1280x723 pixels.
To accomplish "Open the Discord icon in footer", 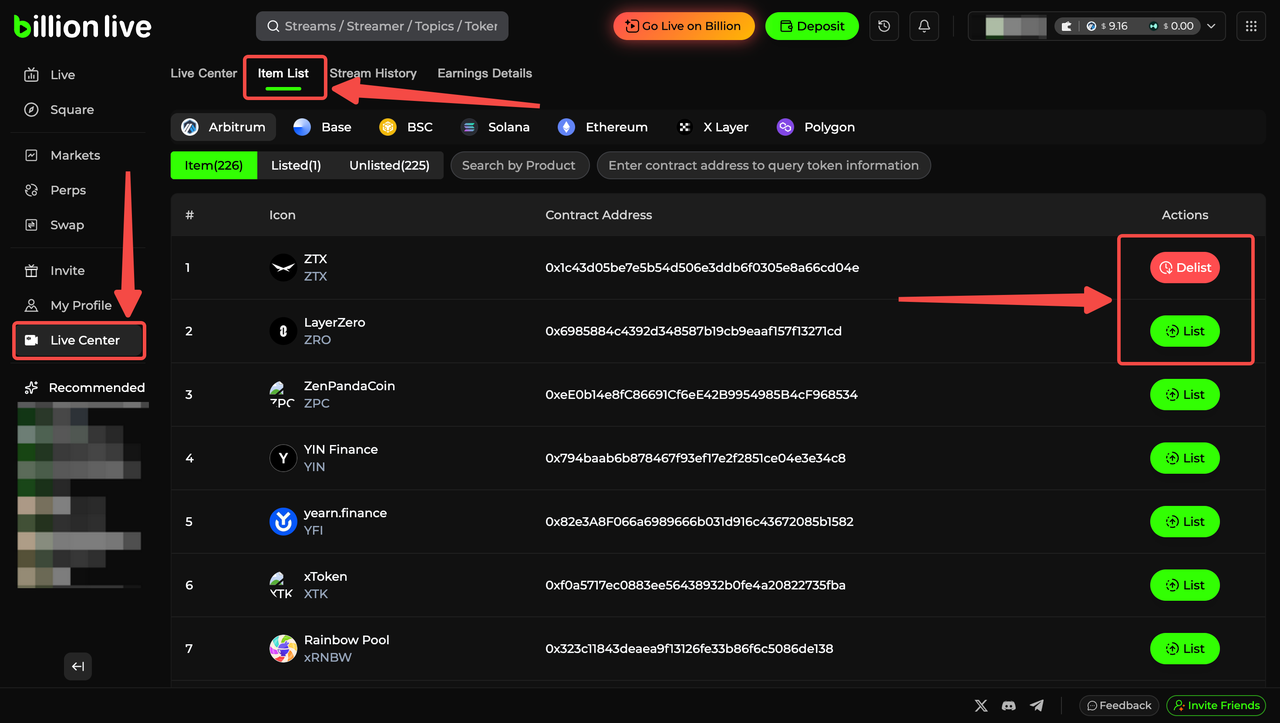I will [1009, 706].
